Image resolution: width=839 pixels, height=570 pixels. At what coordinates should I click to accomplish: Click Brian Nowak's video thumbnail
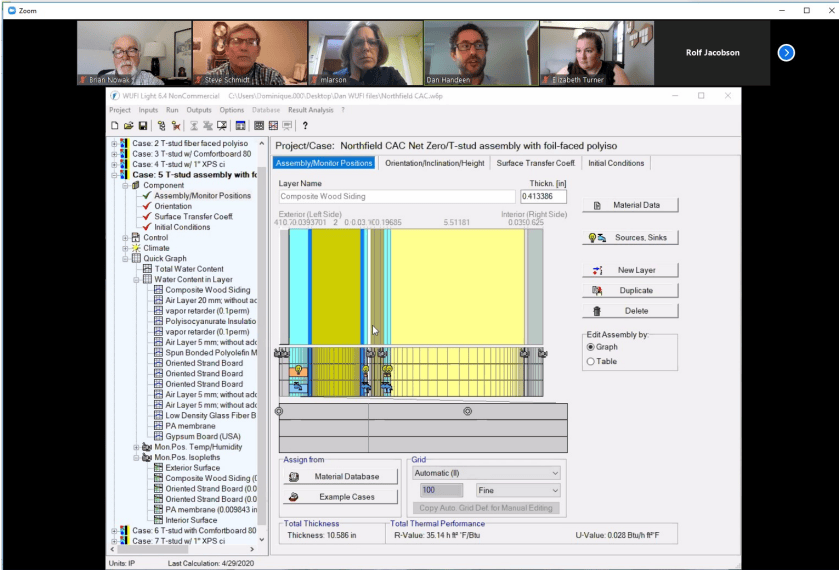coord(134,53)
